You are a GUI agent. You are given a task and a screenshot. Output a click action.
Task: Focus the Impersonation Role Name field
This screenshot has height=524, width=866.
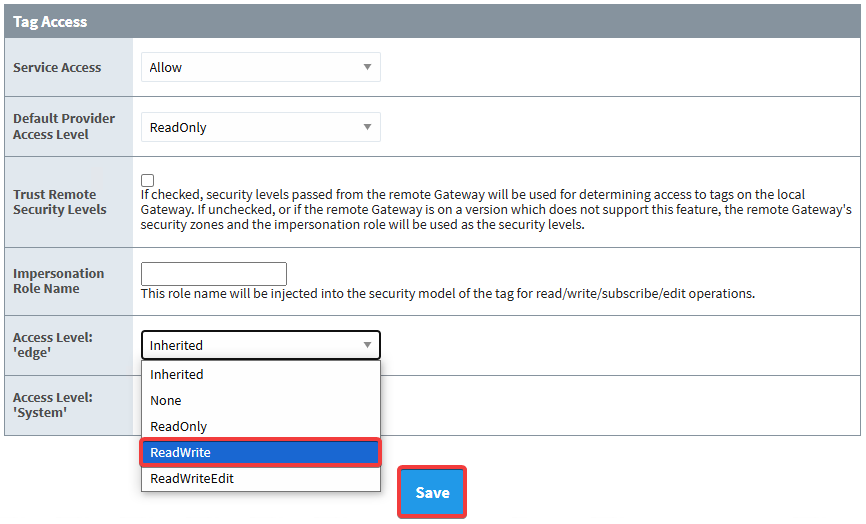pos(214,274)
